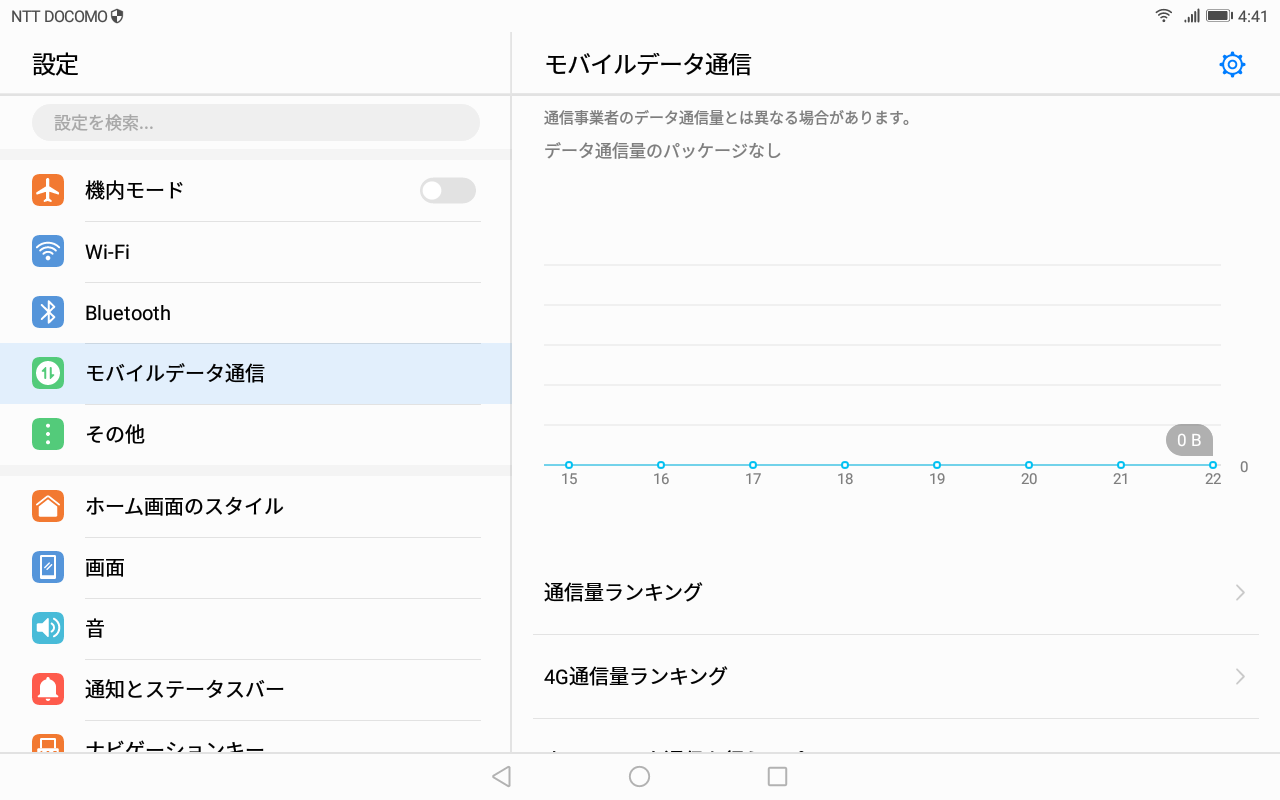Select the 機内モード airplane icon
Screen dimensions: 1280x800
[x=47, y=190]
